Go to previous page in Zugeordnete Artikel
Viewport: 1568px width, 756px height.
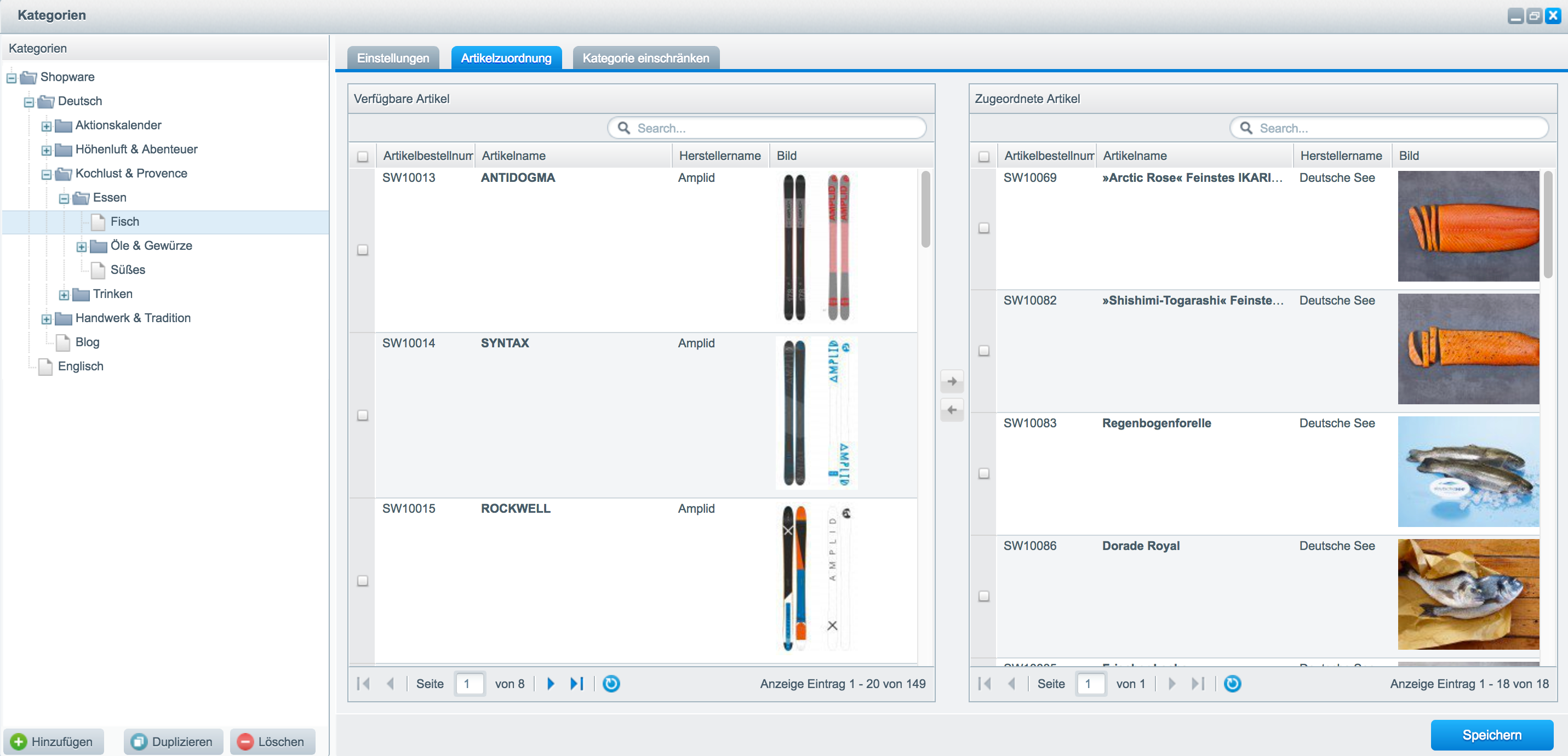pyautogui.click(x=1011, y=684)
